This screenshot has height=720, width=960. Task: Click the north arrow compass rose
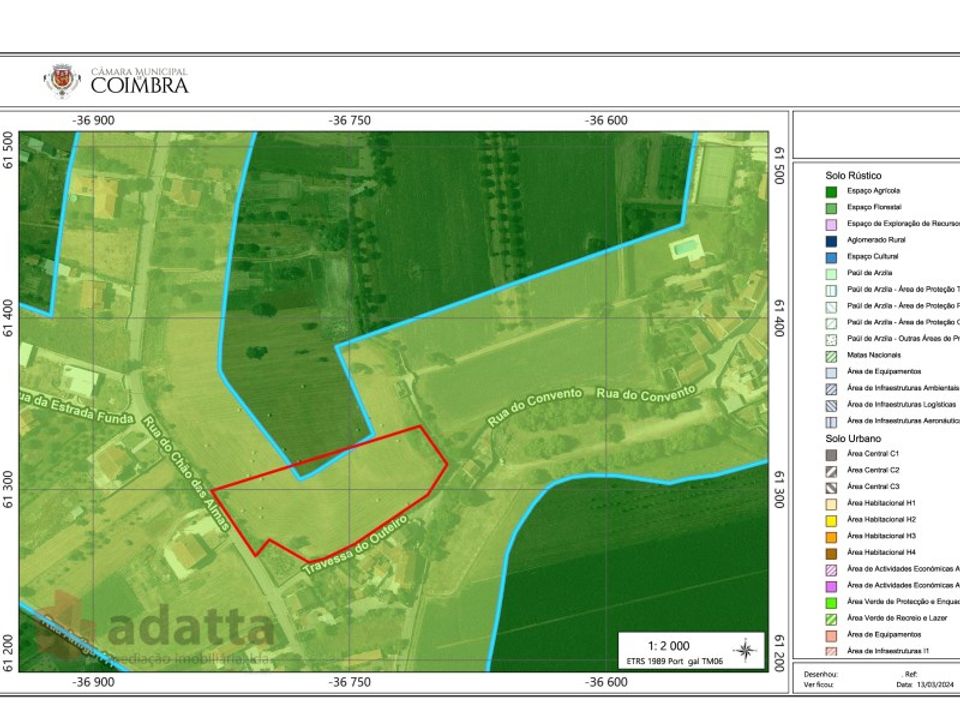[x=745, y=650]
